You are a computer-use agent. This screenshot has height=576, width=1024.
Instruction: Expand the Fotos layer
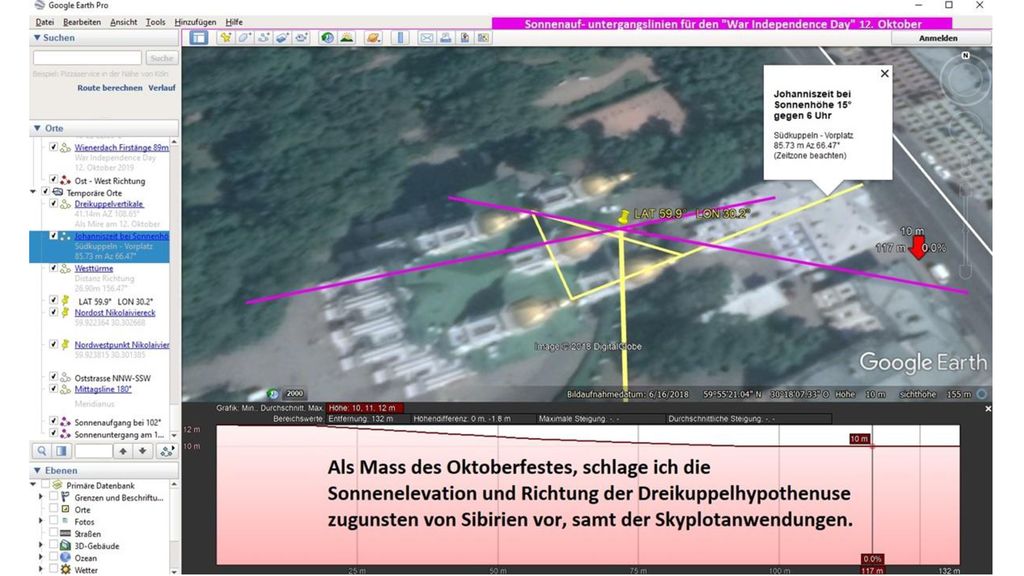tap(42, 521)
